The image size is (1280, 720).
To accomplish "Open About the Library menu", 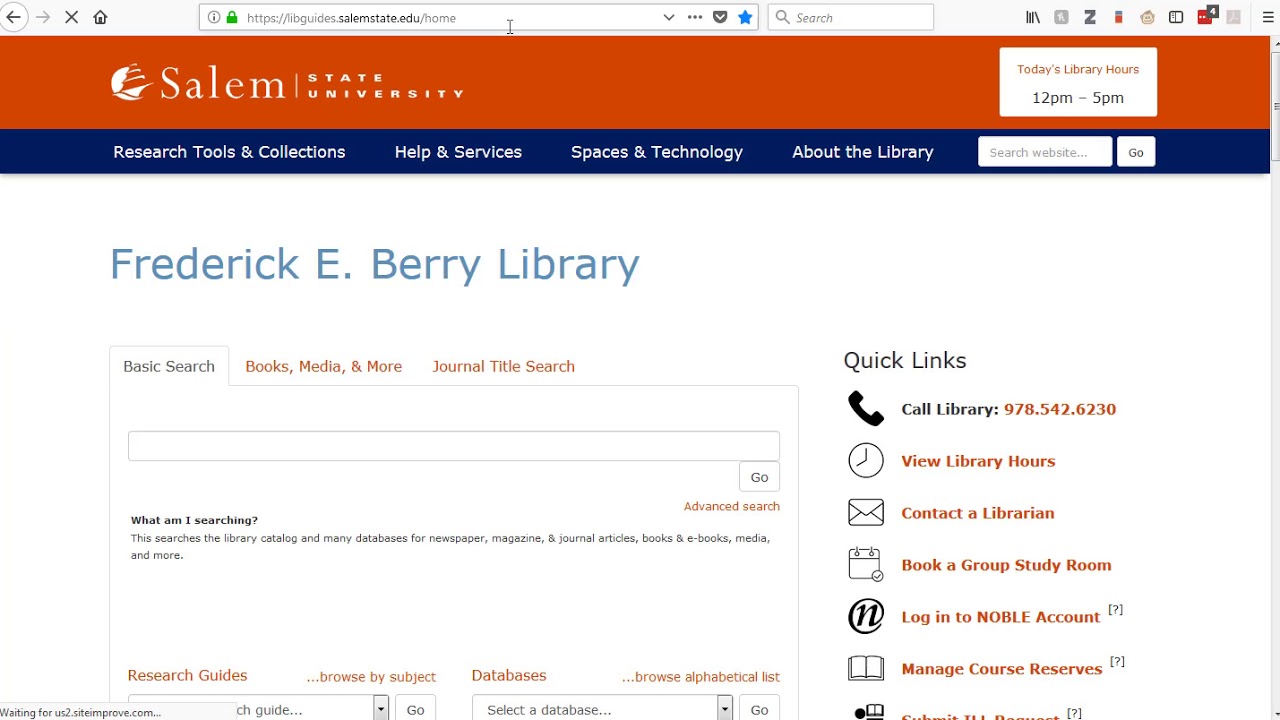I will coord(863,152).
